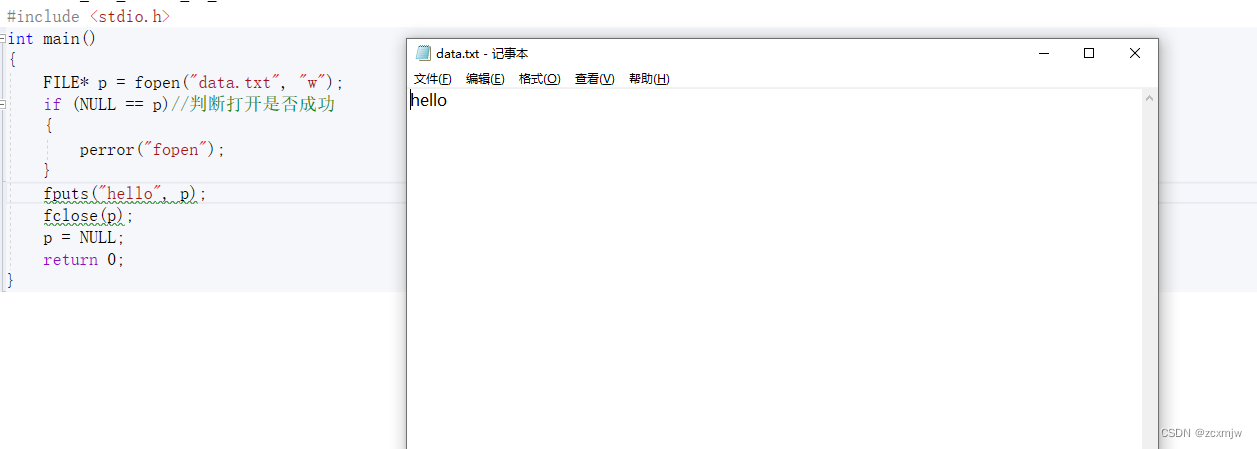The image size is (1257, 449).
Task: Minimize the data.txt Notepad window
Action: click(x=1044, y=54)
